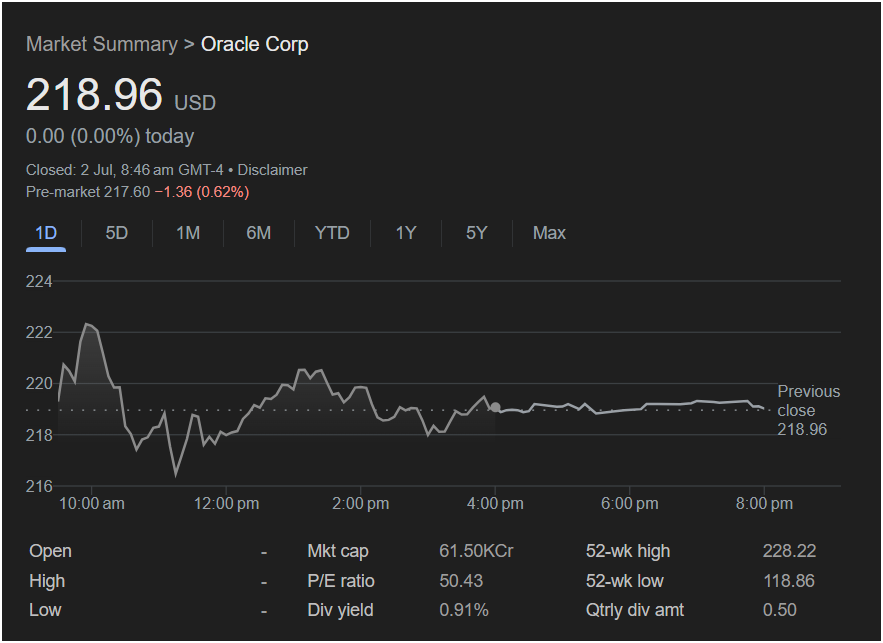
Task: Click the 12:00 pm x-axis label
Action: coord(226,504)
